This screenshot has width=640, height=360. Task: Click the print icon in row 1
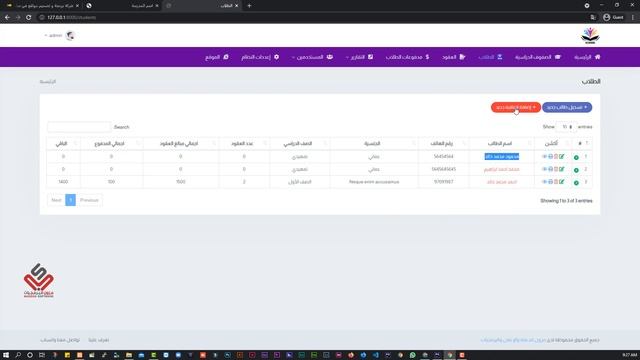point(550,157)
